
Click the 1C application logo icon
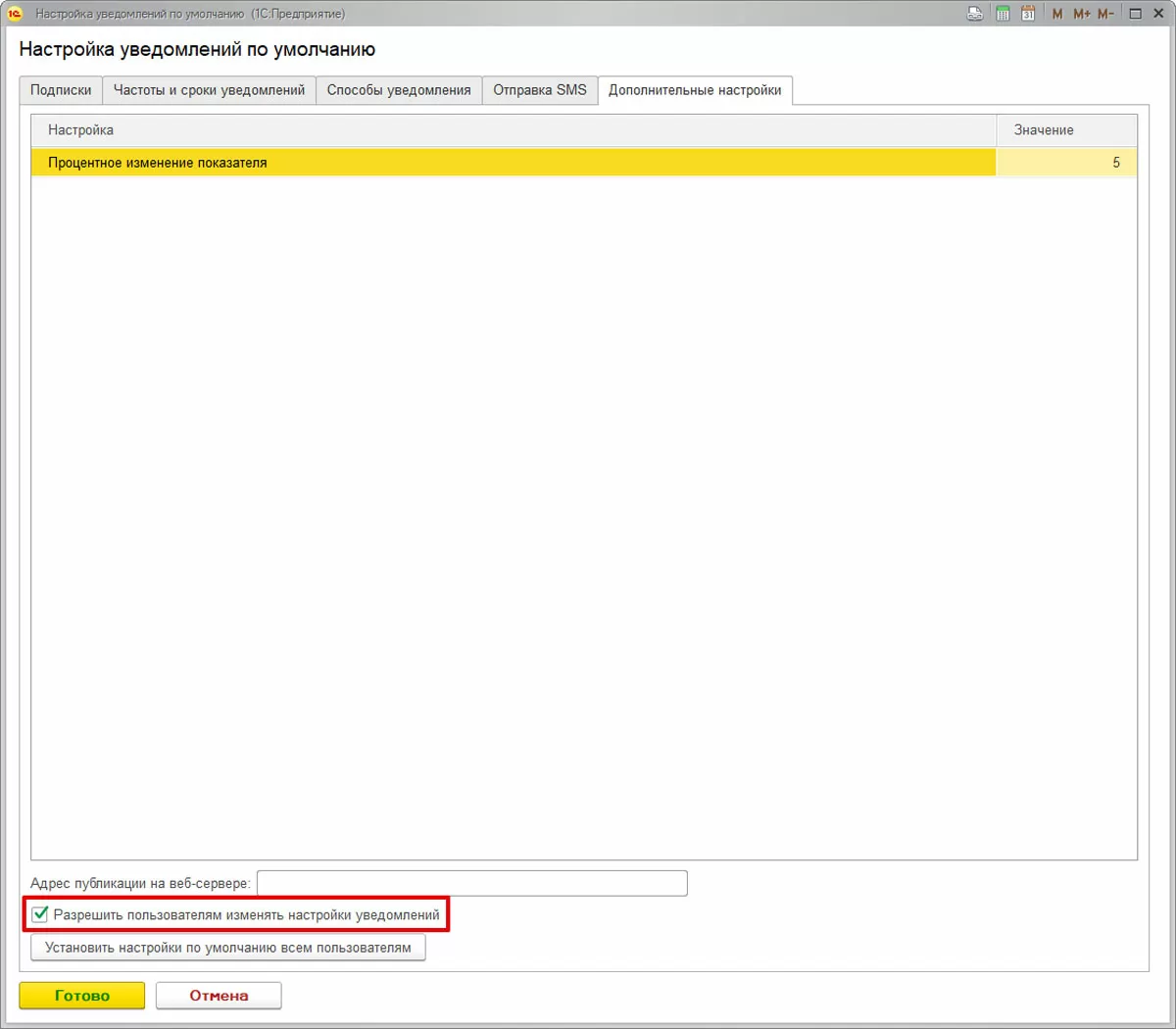point(15,14)
